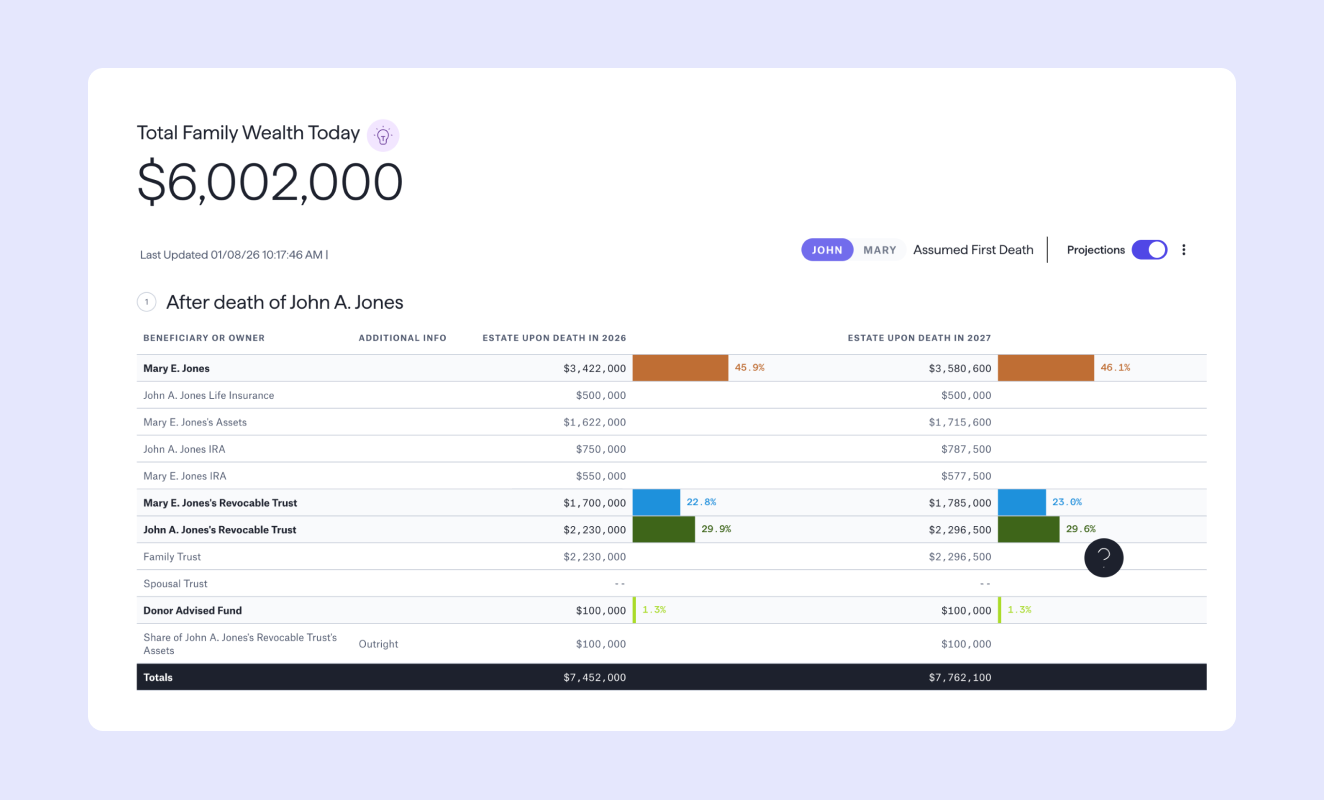
Task: Click the Totals row label
Action: click(158, 677)
